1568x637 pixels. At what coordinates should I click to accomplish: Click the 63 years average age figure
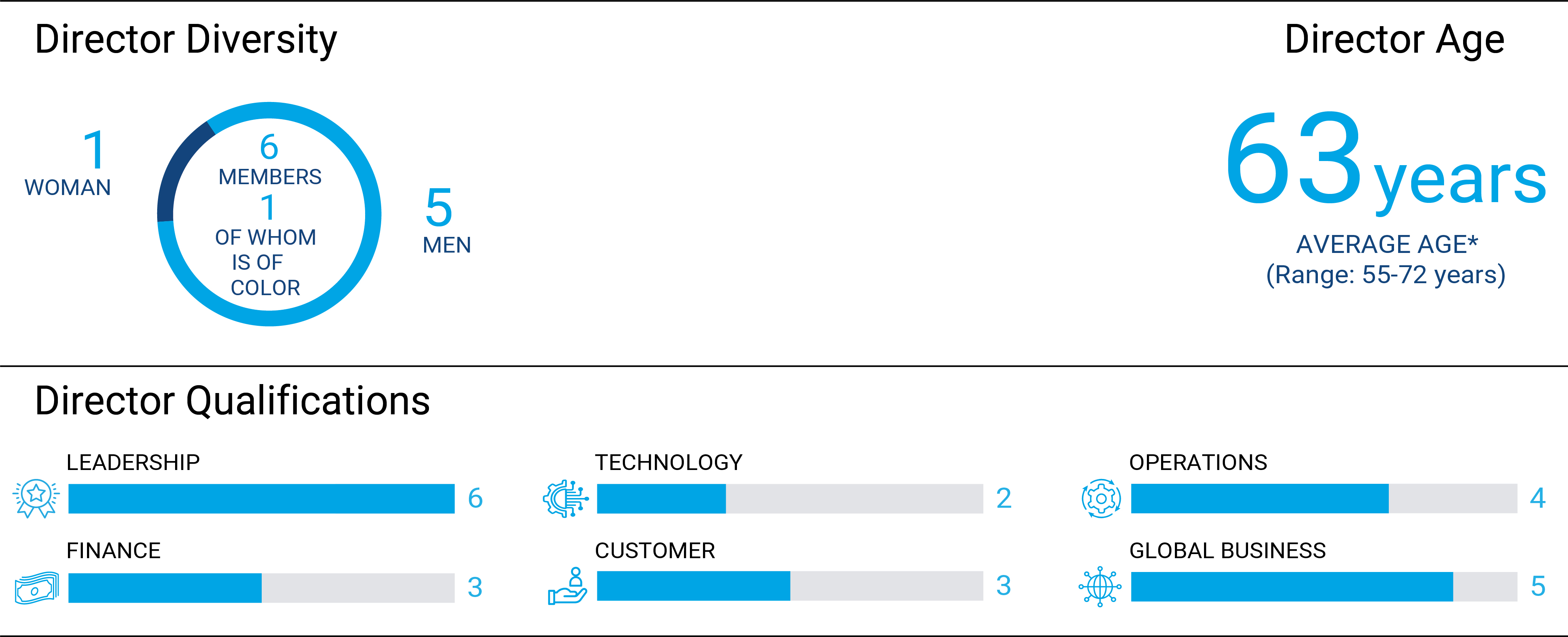1385,161
